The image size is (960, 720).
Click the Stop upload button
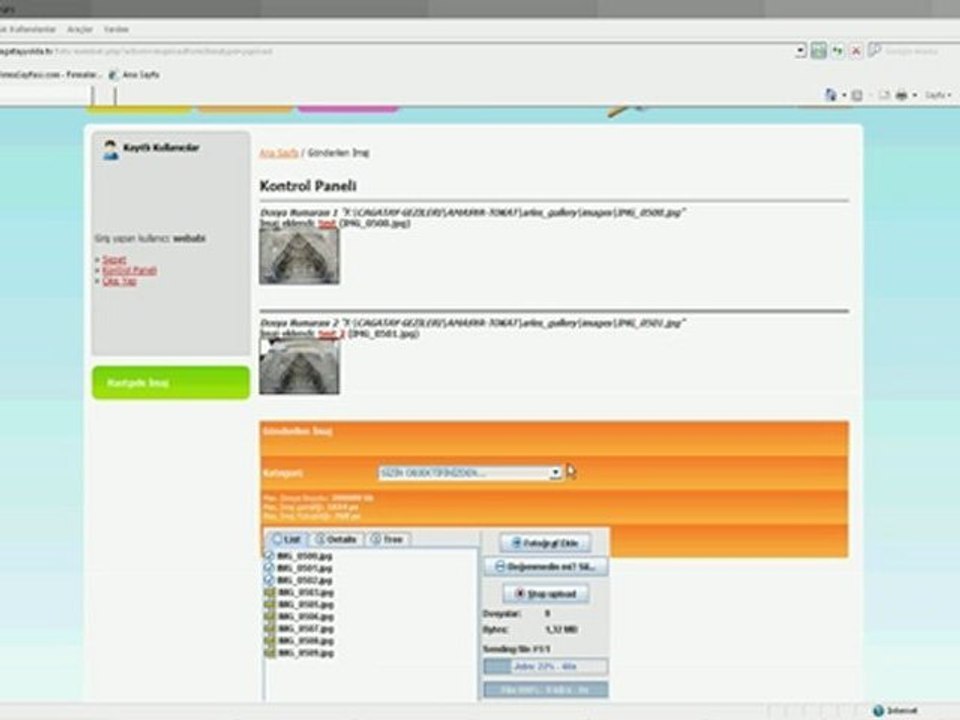tap(546, 593)
